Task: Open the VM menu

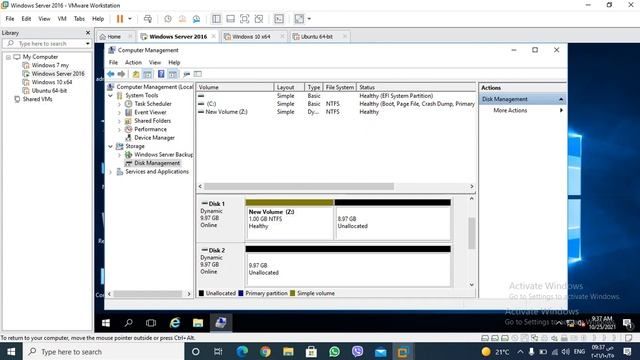Action: 62,19
